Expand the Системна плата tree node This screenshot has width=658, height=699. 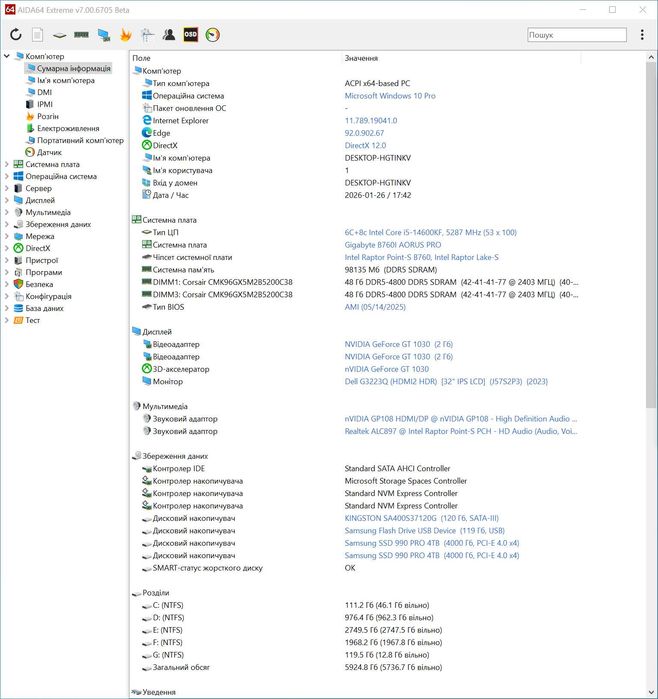[7, 164]
